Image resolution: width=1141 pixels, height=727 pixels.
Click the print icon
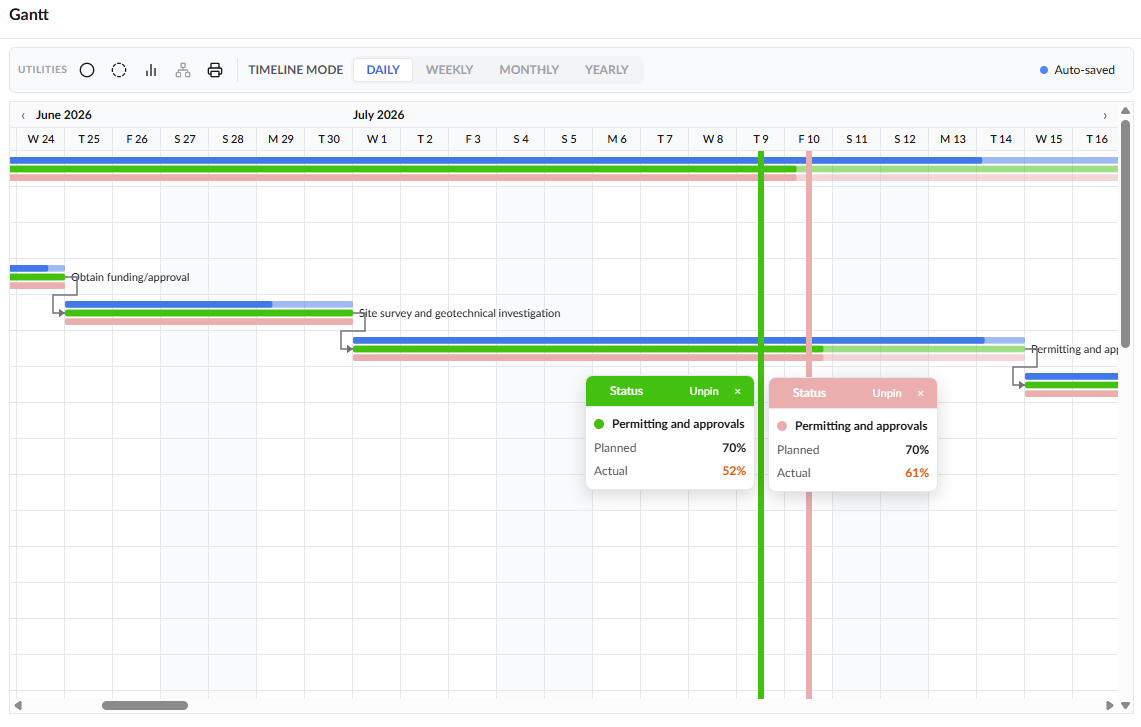215,70
